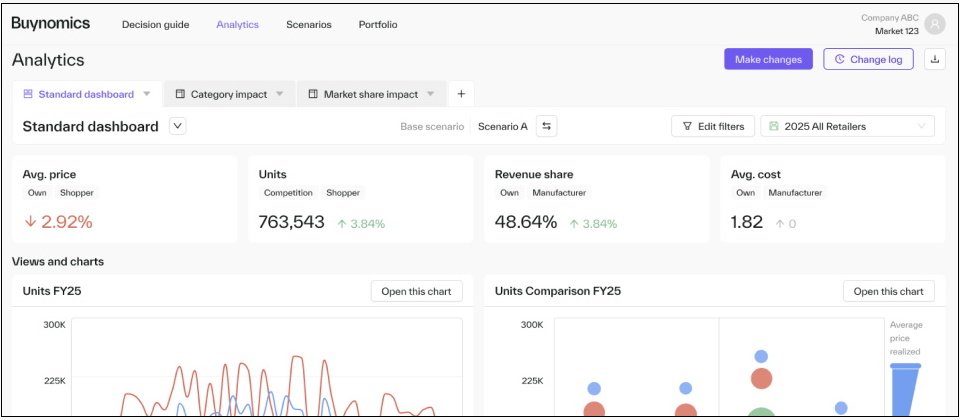Click the blue average price realized funnel
The height and width of the screenshot is (420, 960).
[x=905, y=389]
